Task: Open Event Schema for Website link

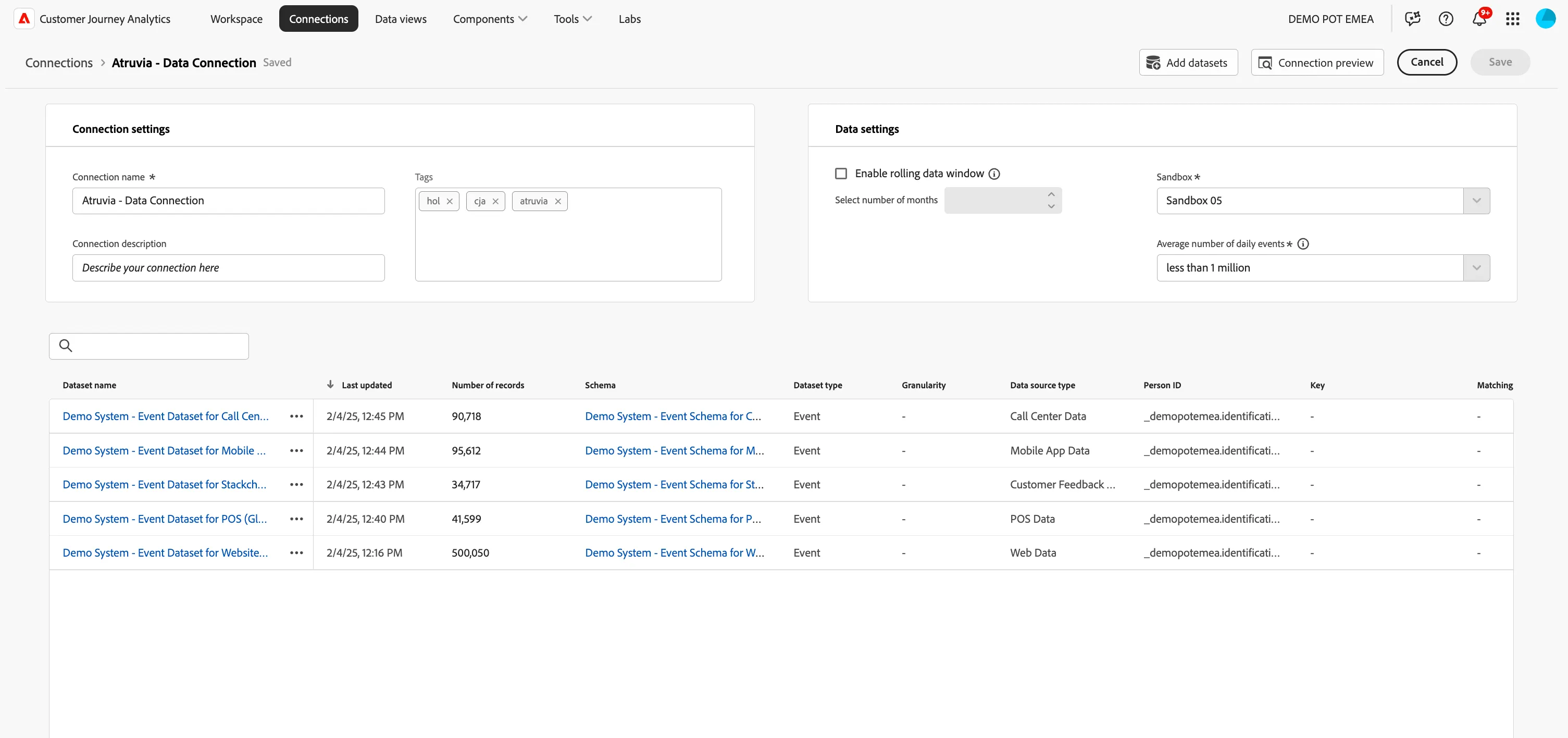Action: (x=675, y=553)
